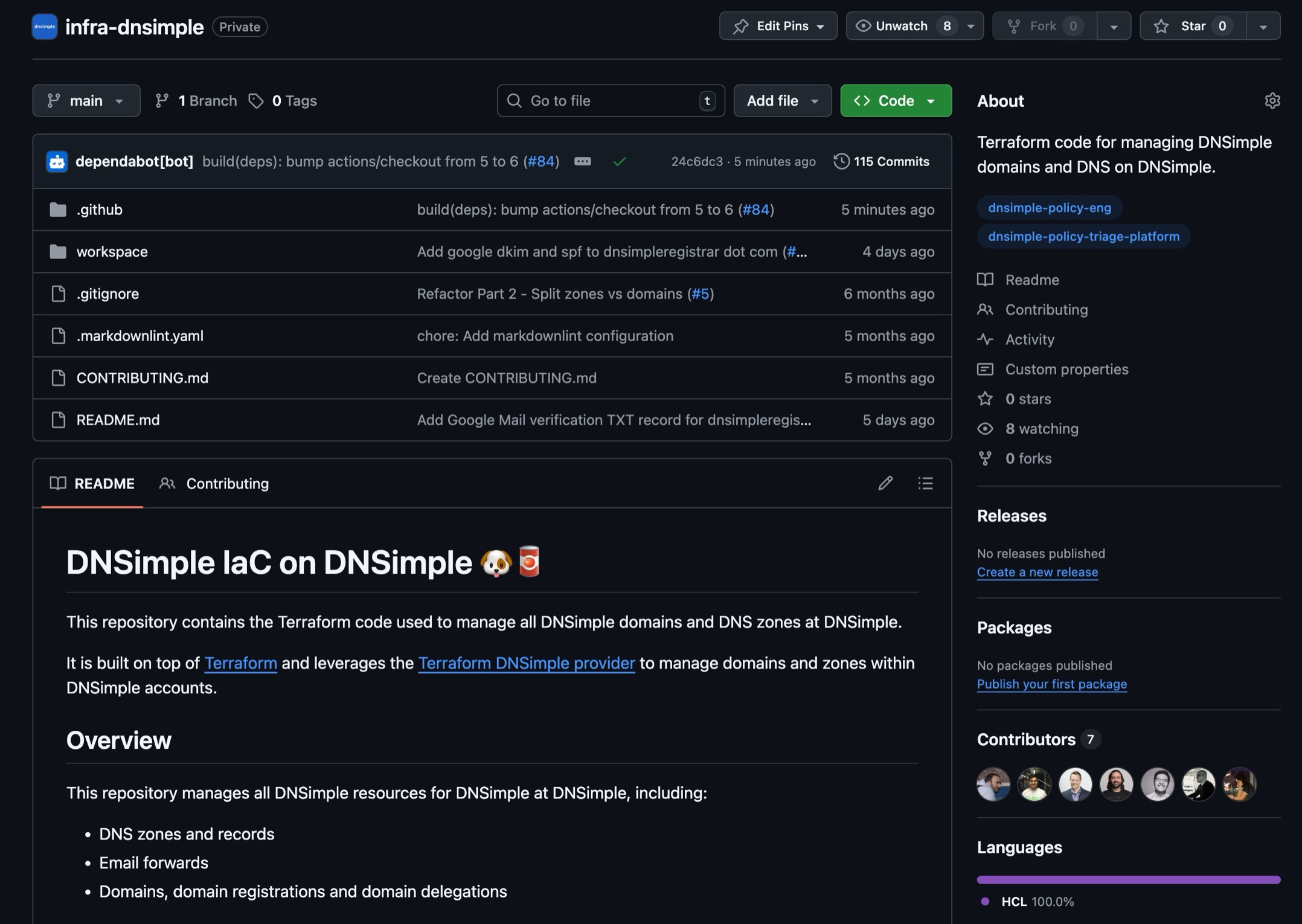Expand the main branch selector
Image resolution: width=1302 pixels, height=924 pixels.
(86, 100)
